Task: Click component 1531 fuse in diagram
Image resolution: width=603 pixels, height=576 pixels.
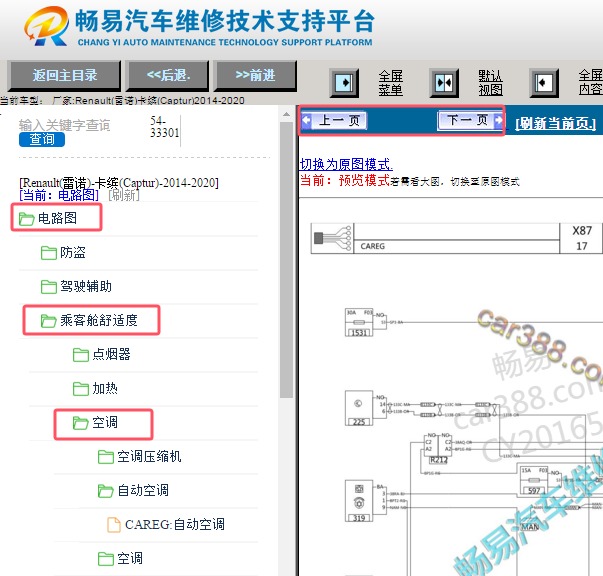Action: coord(359,322)
